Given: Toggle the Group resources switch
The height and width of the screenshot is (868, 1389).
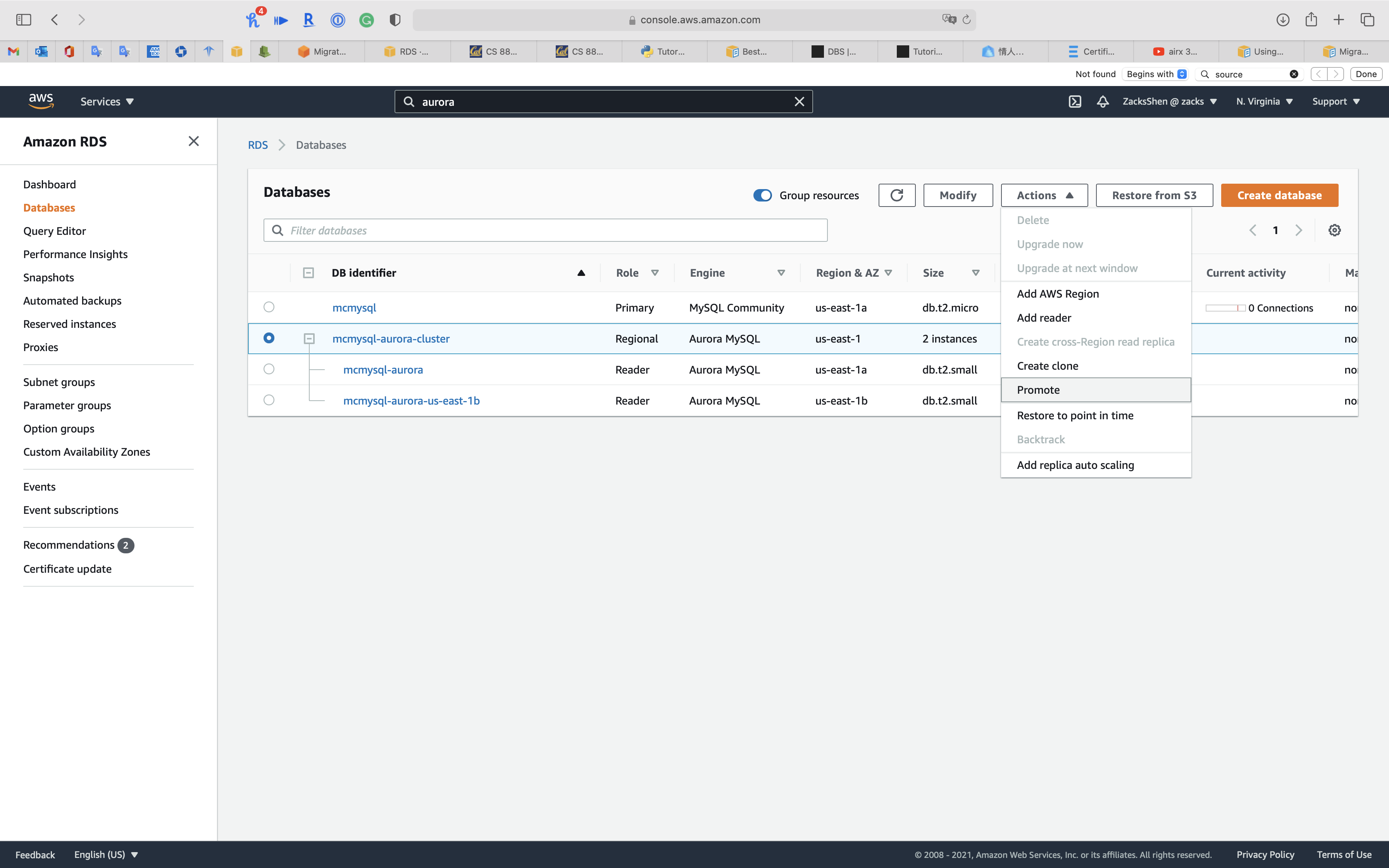Looking at the screenshot, I should point(762,195).
